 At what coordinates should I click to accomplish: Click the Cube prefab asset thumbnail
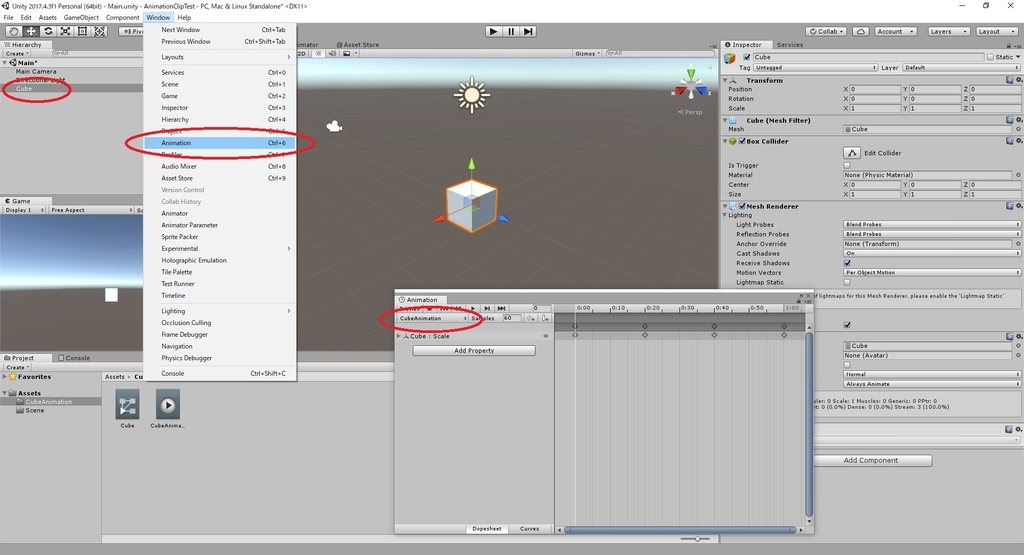point(127,405)
